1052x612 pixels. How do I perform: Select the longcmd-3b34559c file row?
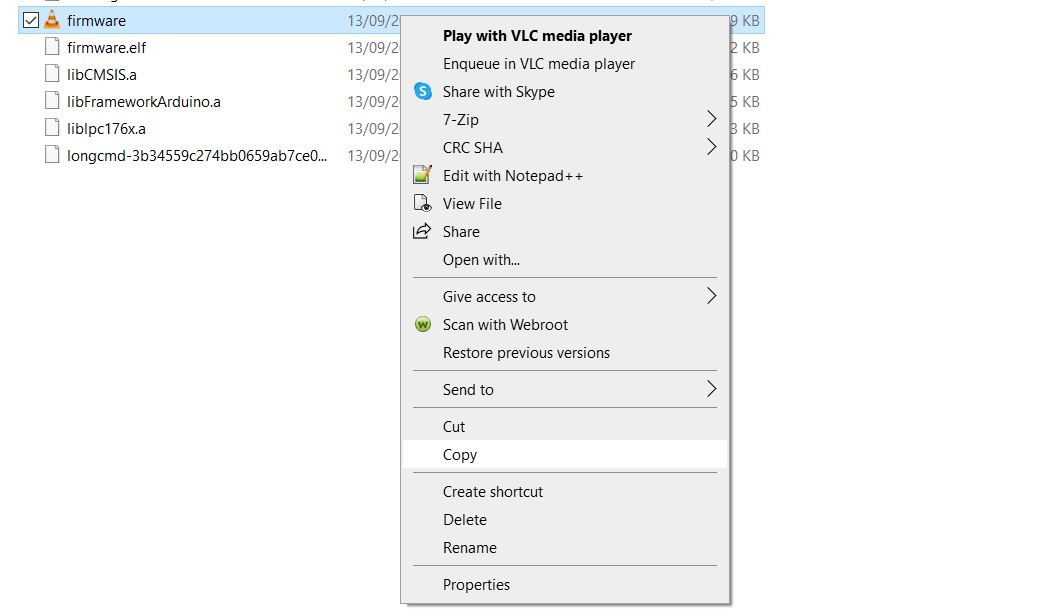(197, 156)
